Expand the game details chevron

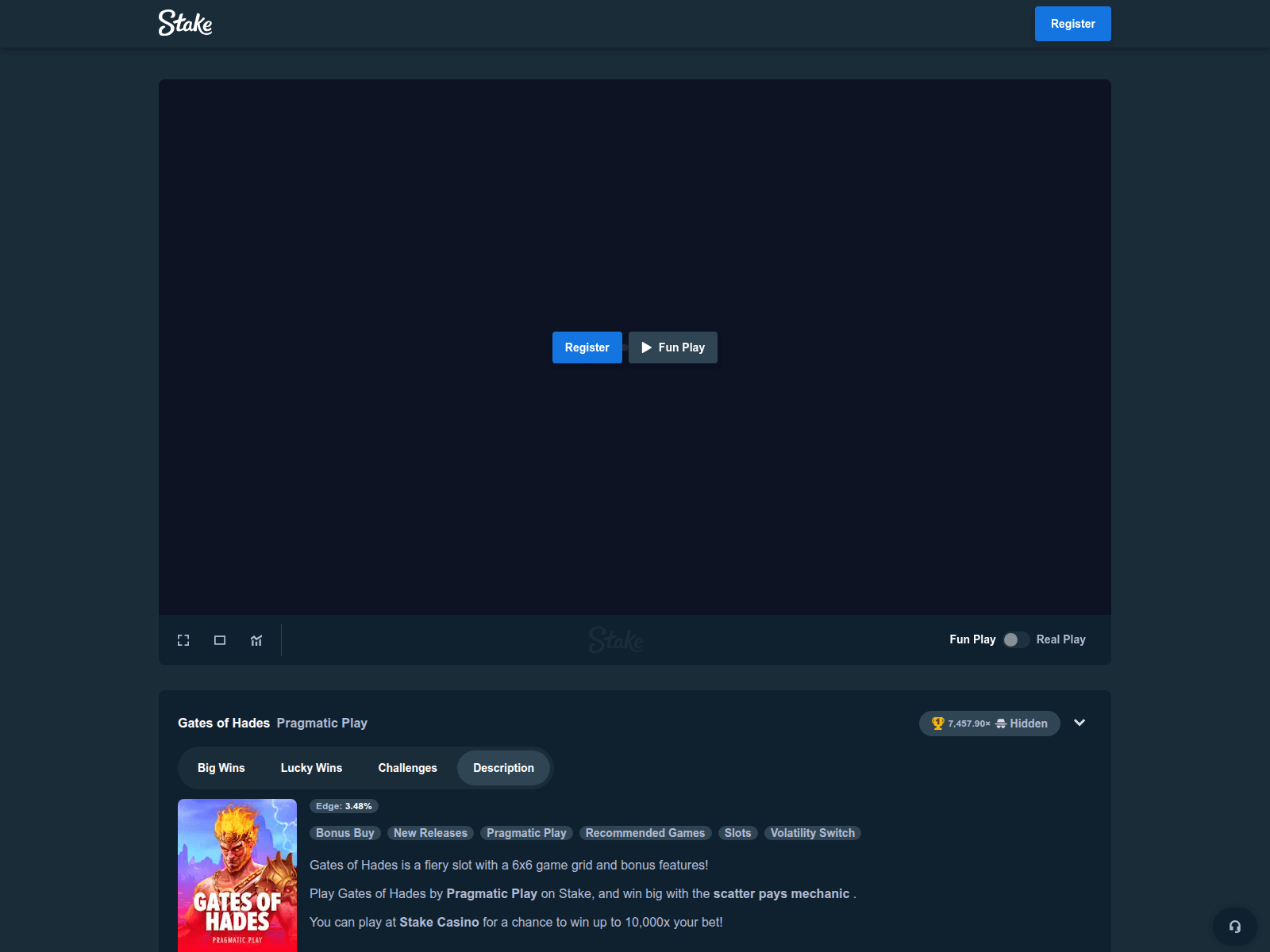1079,723
